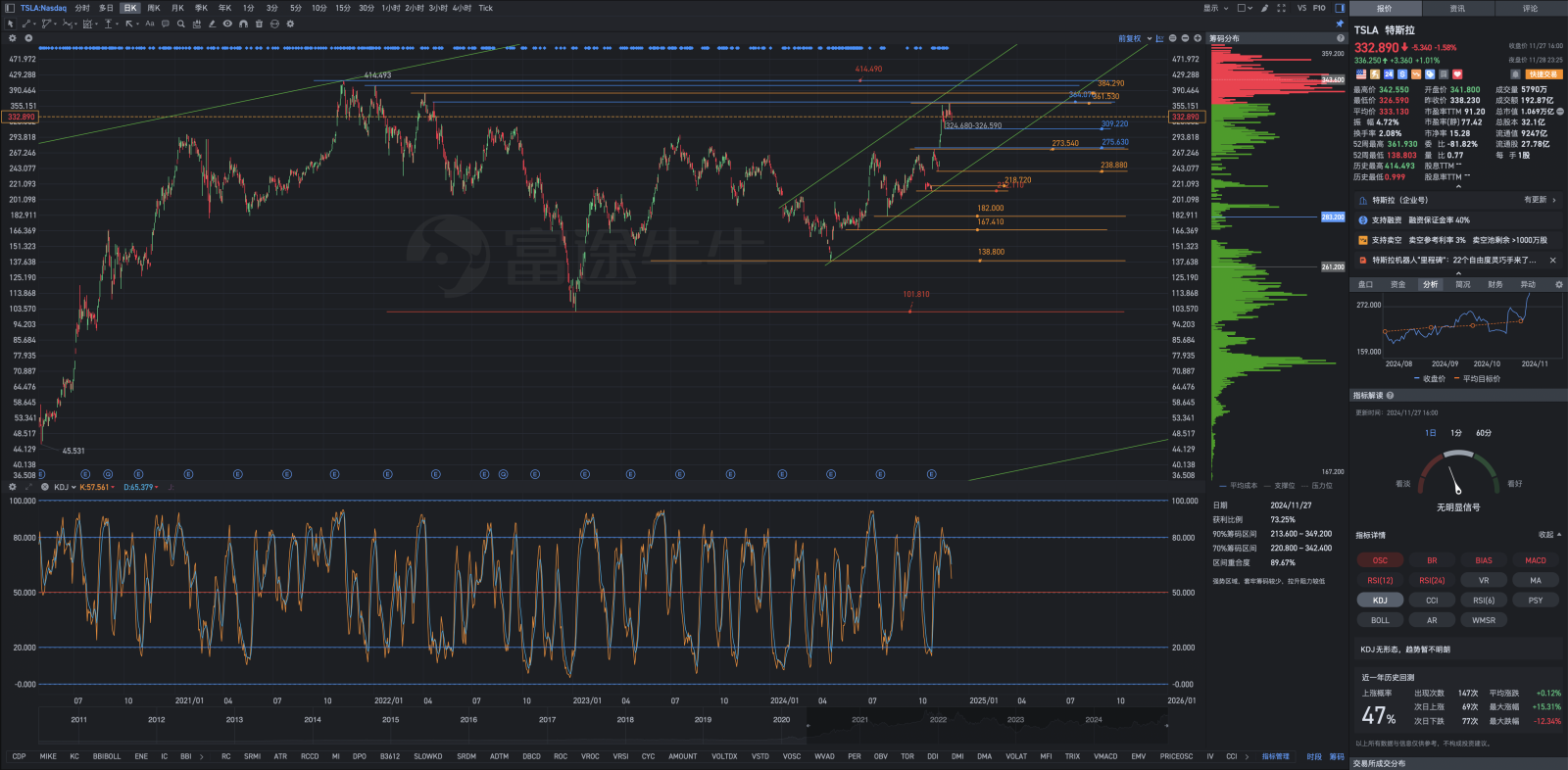Open F10 company info
This screenshot has height=770, width=1568.
coord(1319,8)
